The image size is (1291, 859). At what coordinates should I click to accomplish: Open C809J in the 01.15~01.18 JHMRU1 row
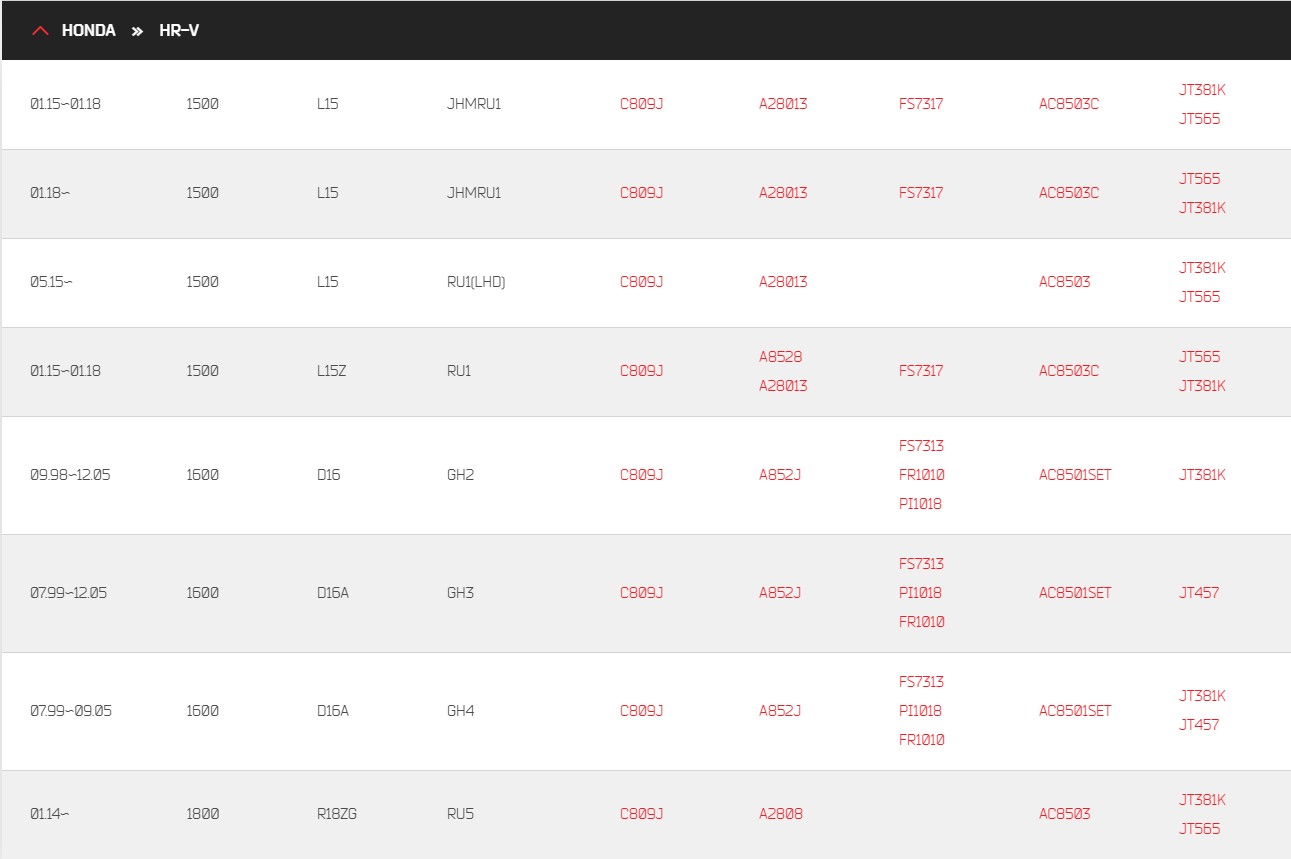pyautogui.click(x=641, y=104)
